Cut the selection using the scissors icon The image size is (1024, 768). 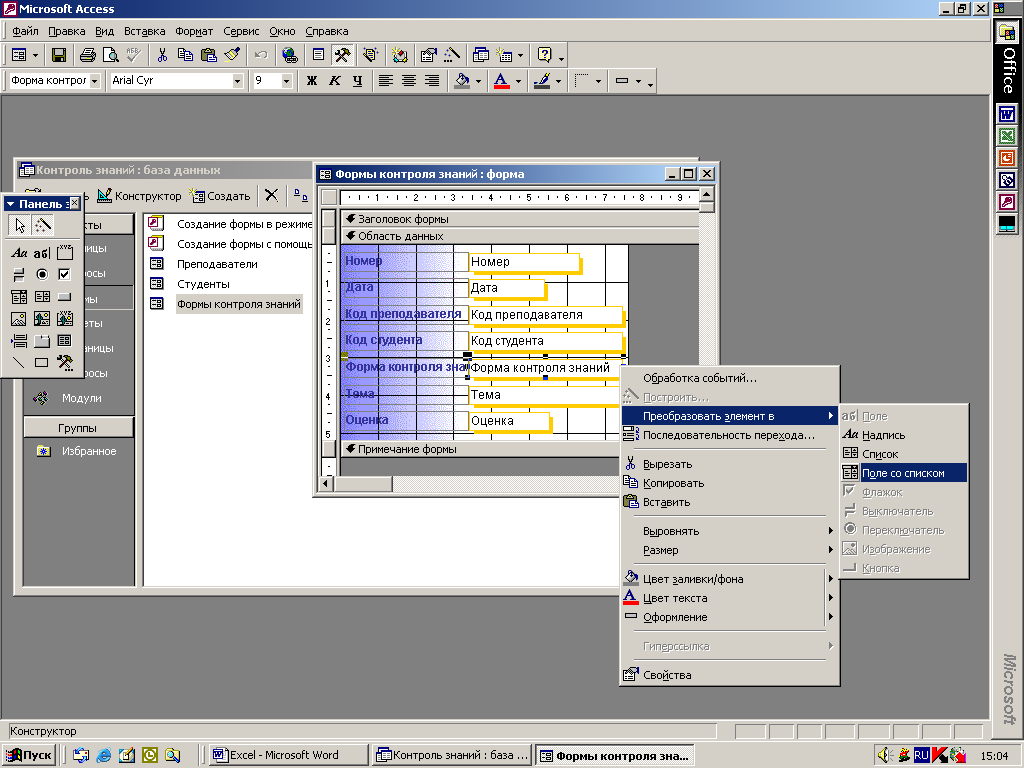coord(162,56)
